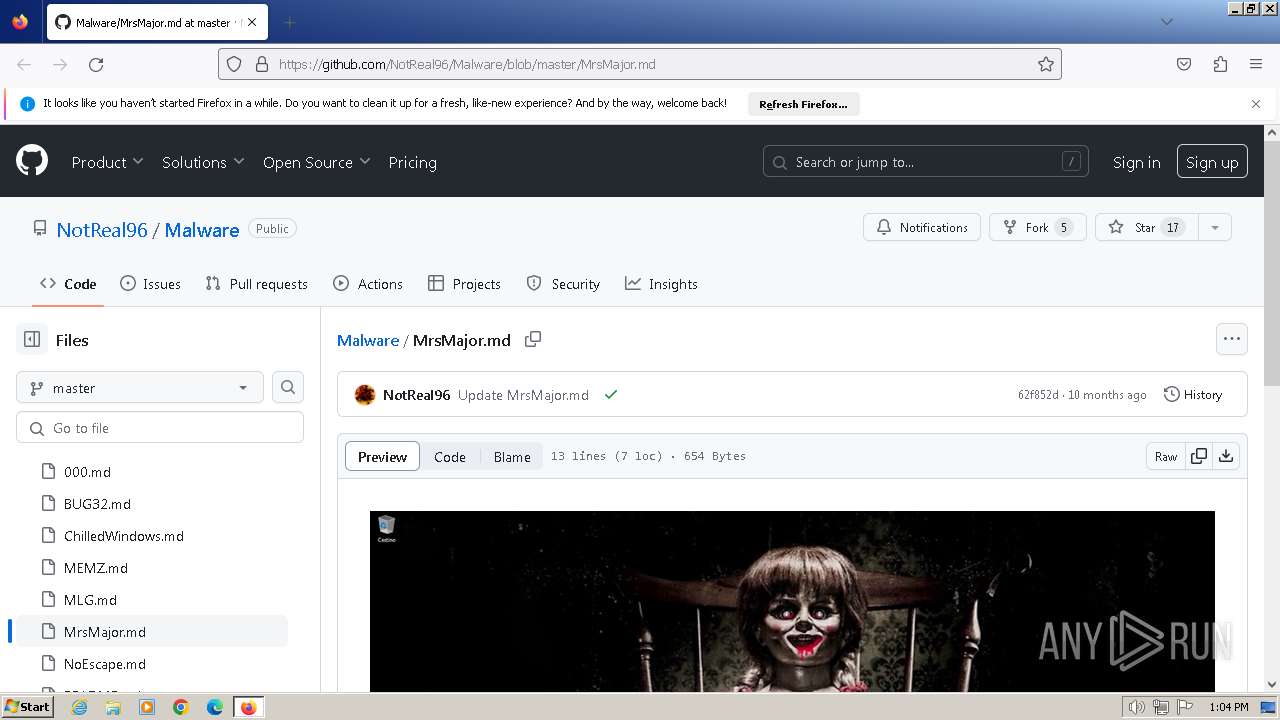Viewport: 1280px width, 720px height.
Task: Click the volume icon in system tray
Action: coord(1137,707)
